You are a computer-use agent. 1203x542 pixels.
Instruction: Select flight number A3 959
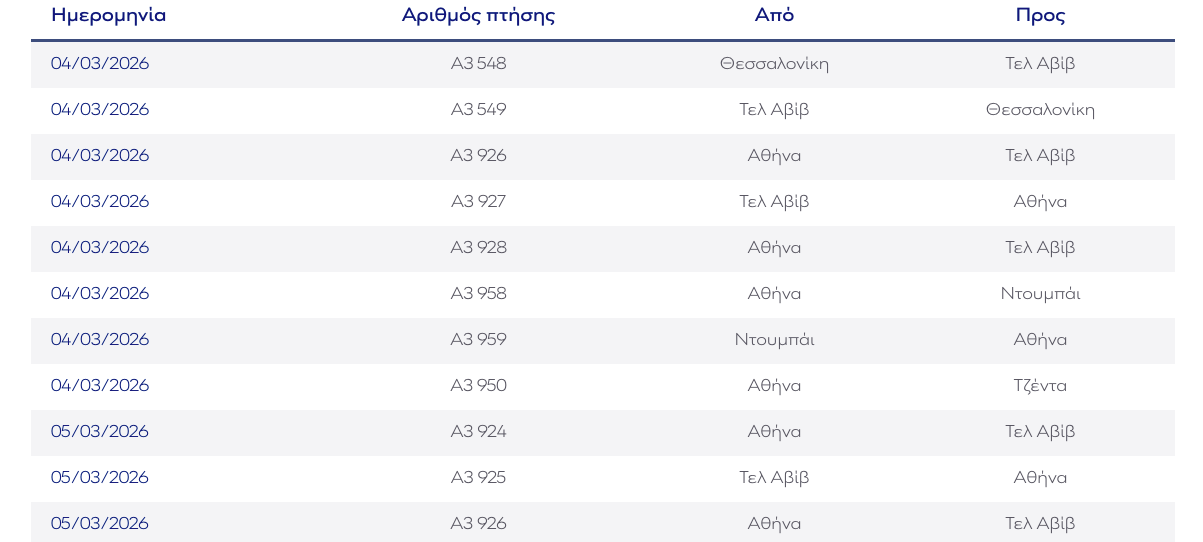[x=478, y=340]
